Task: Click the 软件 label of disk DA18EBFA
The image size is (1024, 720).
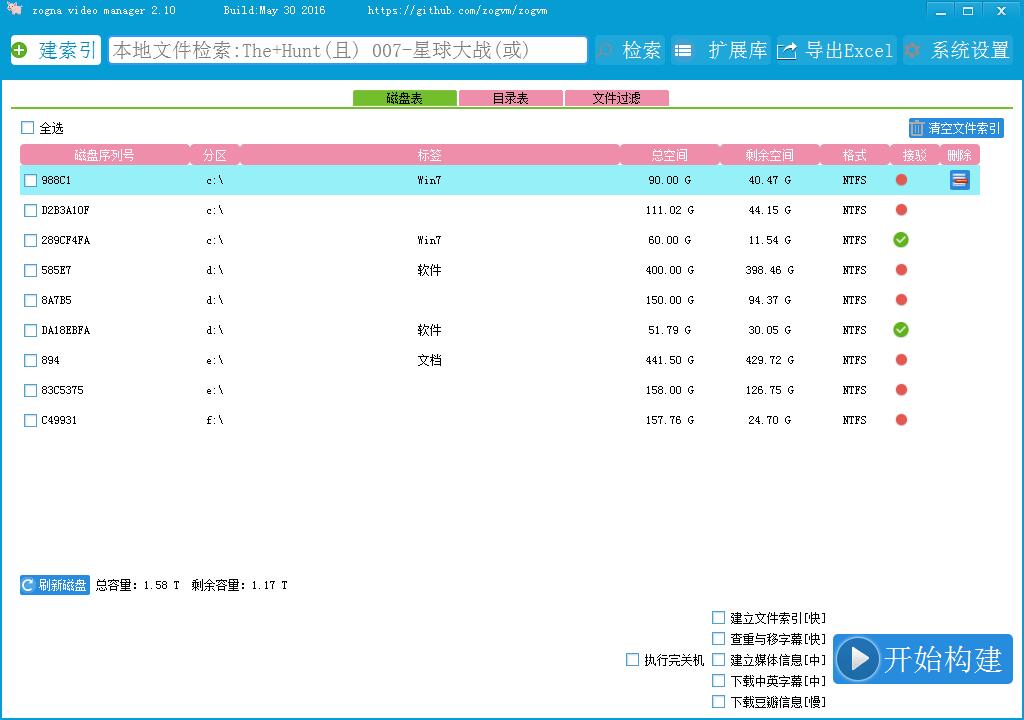Action: (x=429, y=330)
